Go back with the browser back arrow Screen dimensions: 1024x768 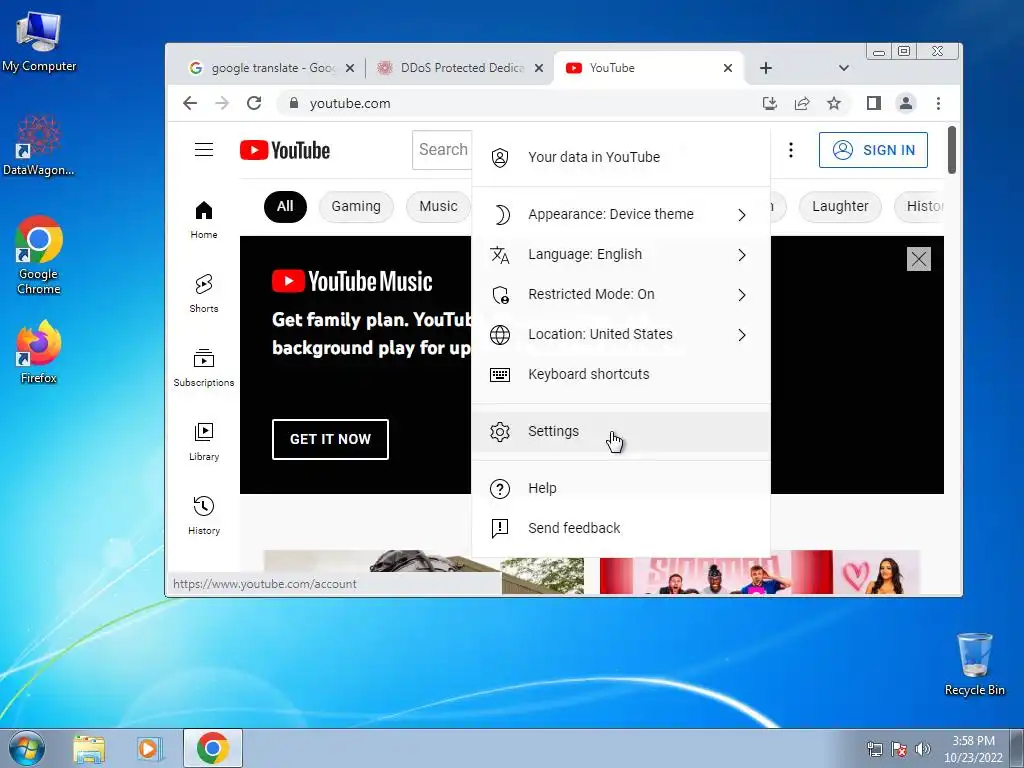point(190,103)
